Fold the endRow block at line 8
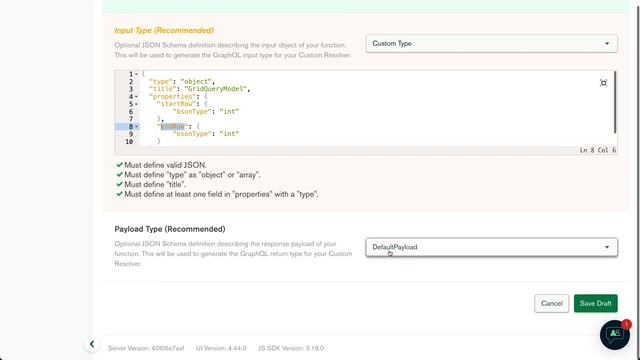Viewport: 640px width, 360px height. pos(136,127)
